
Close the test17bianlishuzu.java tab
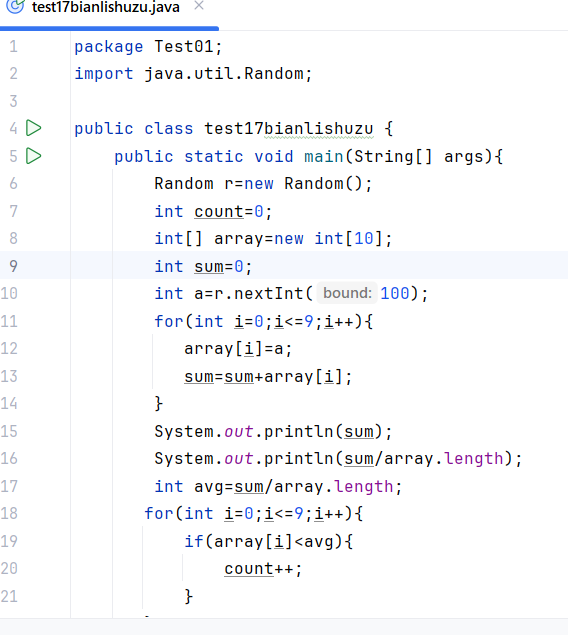[199, 5]
